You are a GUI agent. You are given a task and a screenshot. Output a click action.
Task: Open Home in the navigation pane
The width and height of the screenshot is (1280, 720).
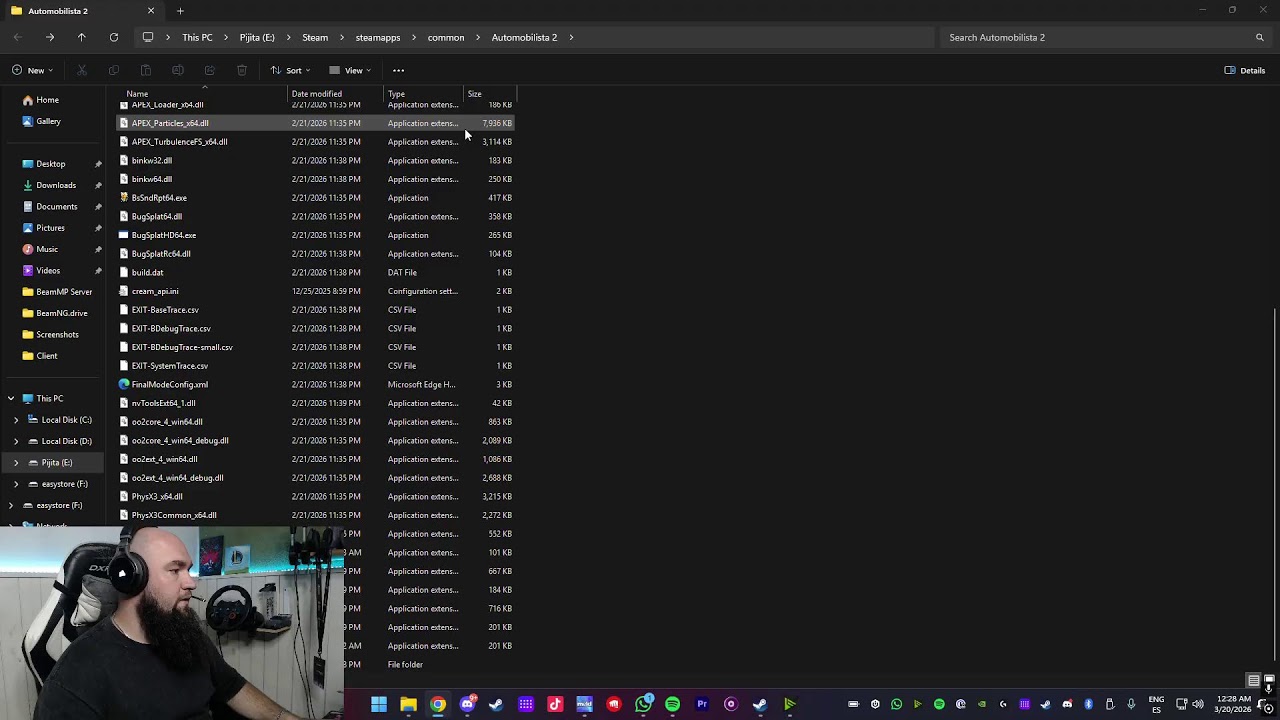[x=47, y=100]
